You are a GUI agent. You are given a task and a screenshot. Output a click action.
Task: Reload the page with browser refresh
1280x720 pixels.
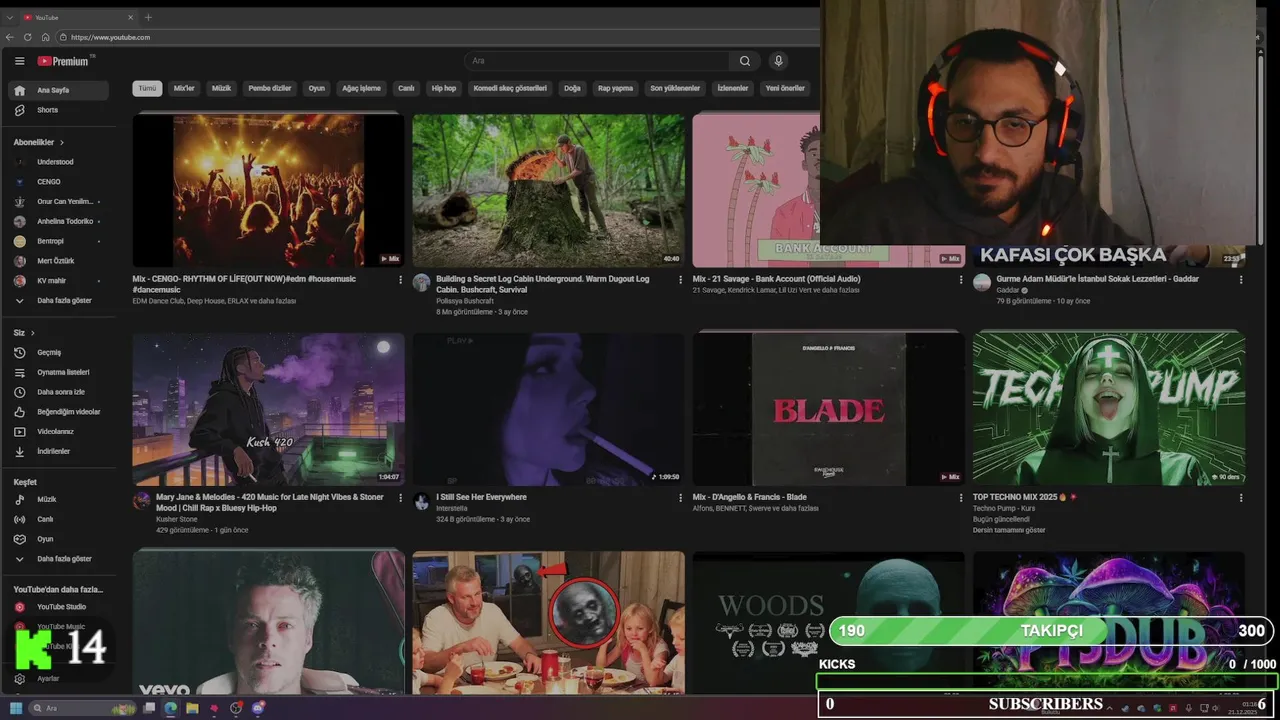click(x=28, y=37)
